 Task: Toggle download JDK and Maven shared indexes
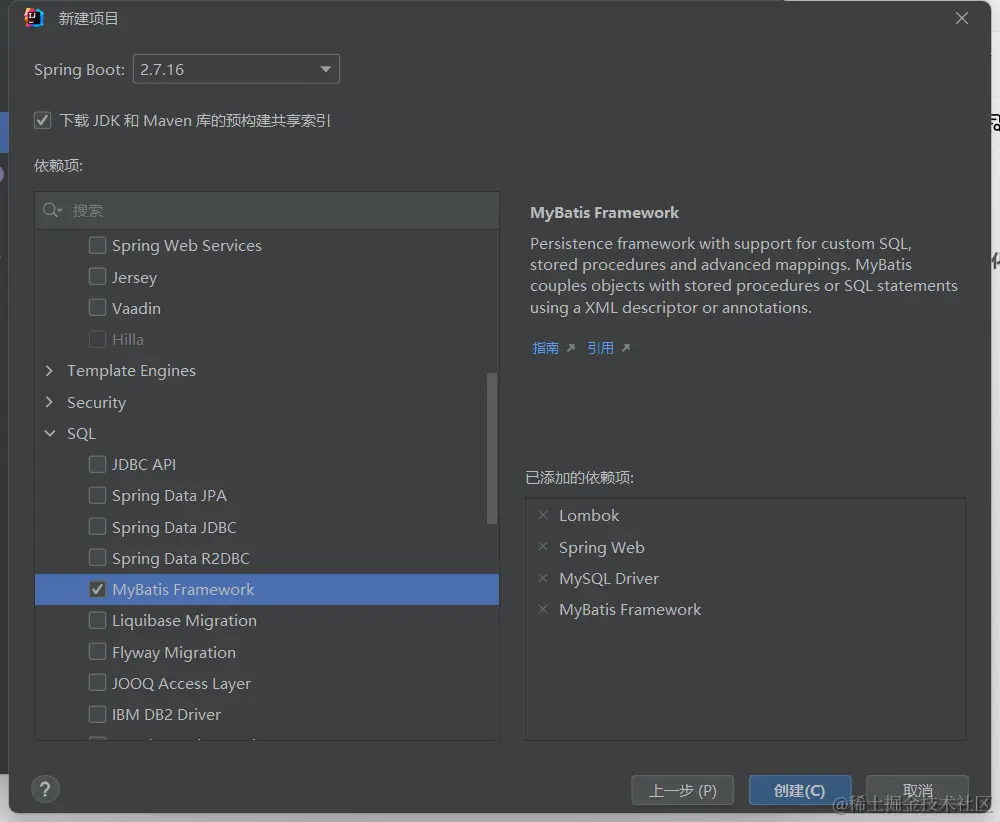43,120
